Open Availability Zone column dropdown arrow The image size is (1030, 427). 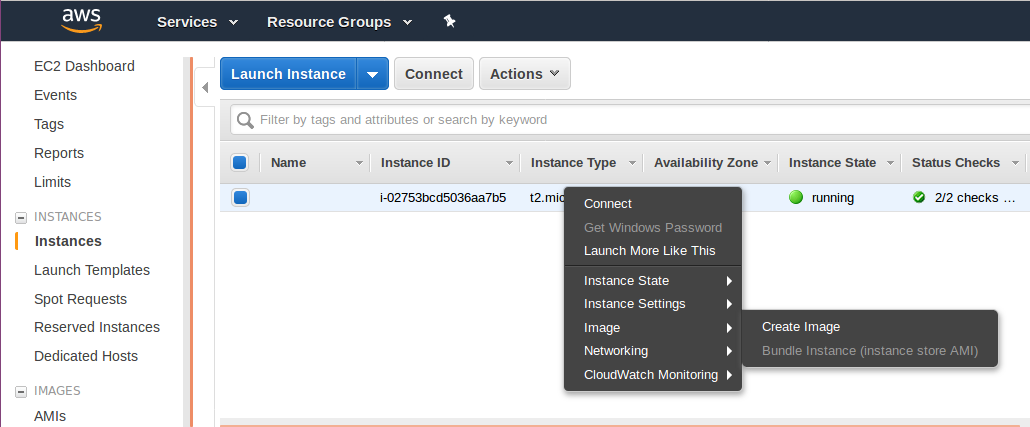coord(767,163)
